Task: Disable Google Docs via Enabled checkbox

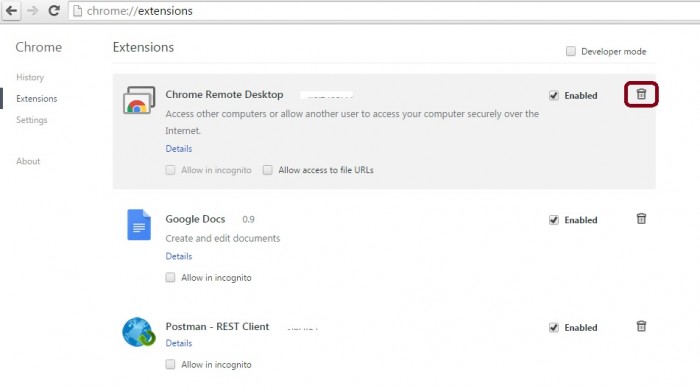Action: (x=554, y=220)
